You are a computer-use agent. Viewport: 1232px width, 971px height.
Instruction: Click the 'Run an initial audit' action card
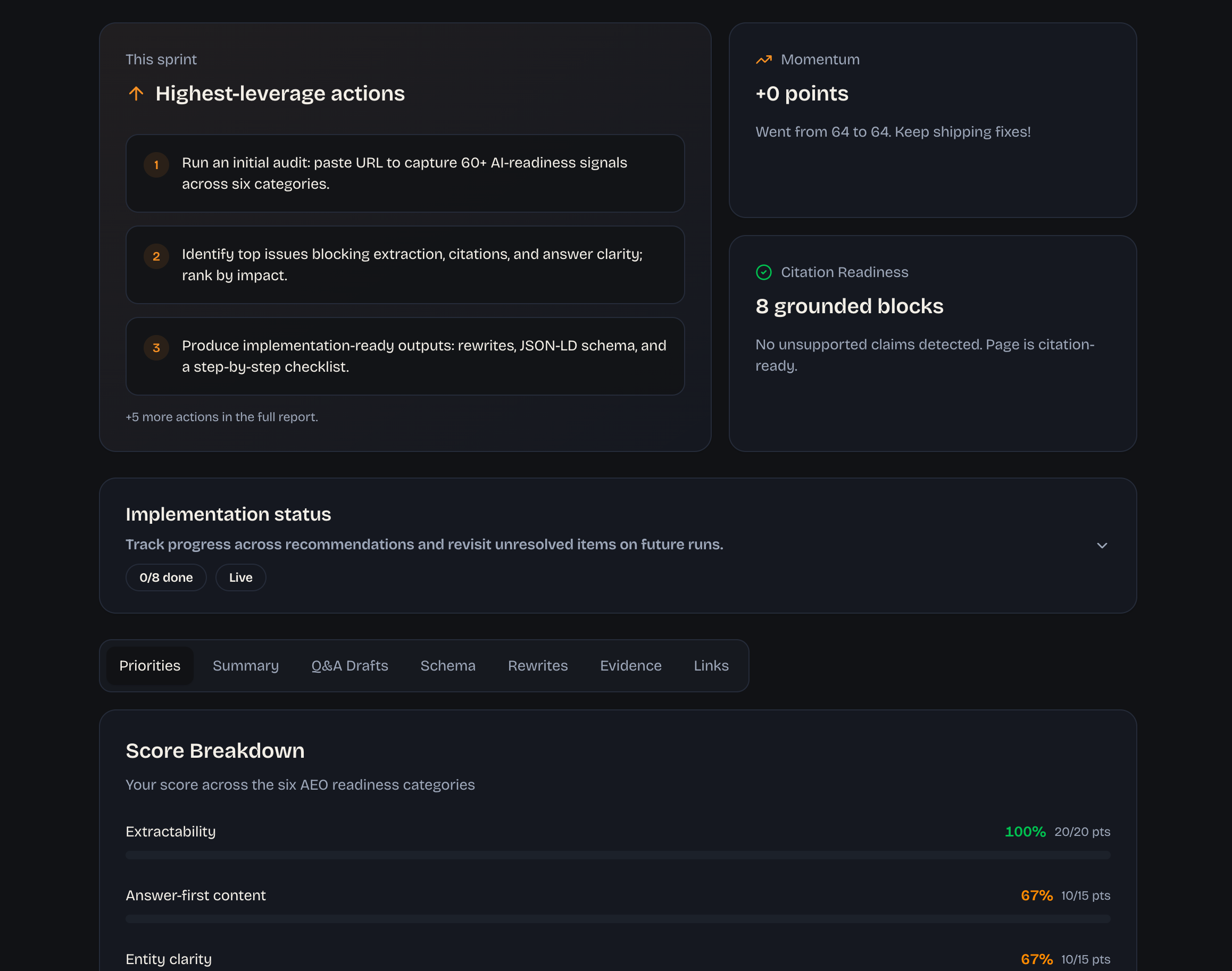click(x=405, y=173)
